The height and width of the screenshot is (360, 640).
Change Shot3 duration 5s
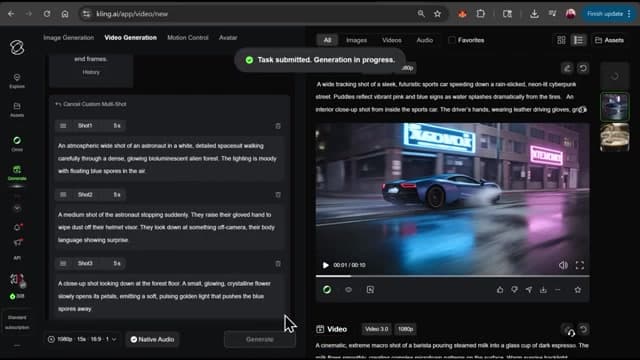[x=117, y=264]
